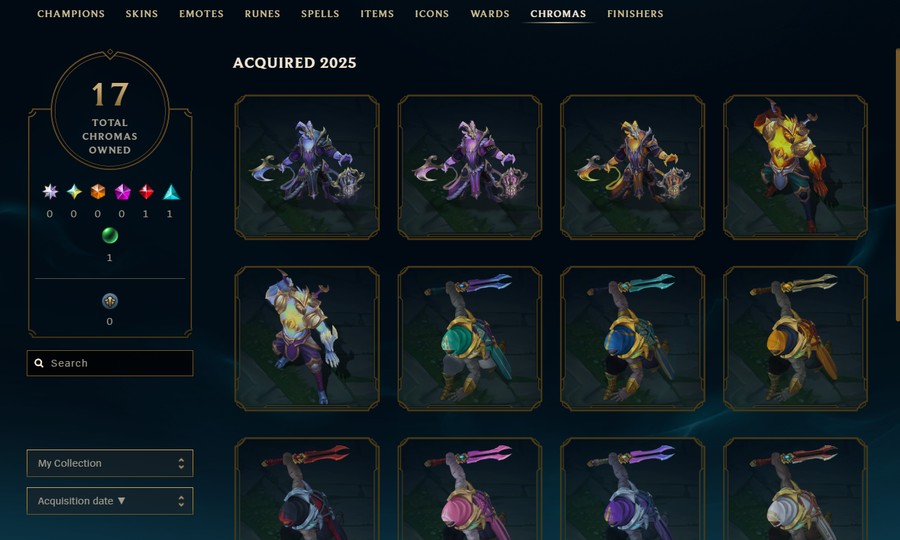
Task: Go to the Champions tab
Action: tap(71, 13)
